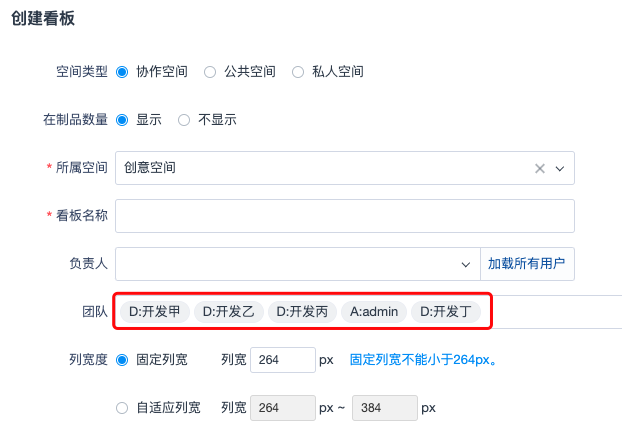Screen dimensions: 622x442
Task: Select the 协作空间 radio option
Action: (x=123, y=72)
